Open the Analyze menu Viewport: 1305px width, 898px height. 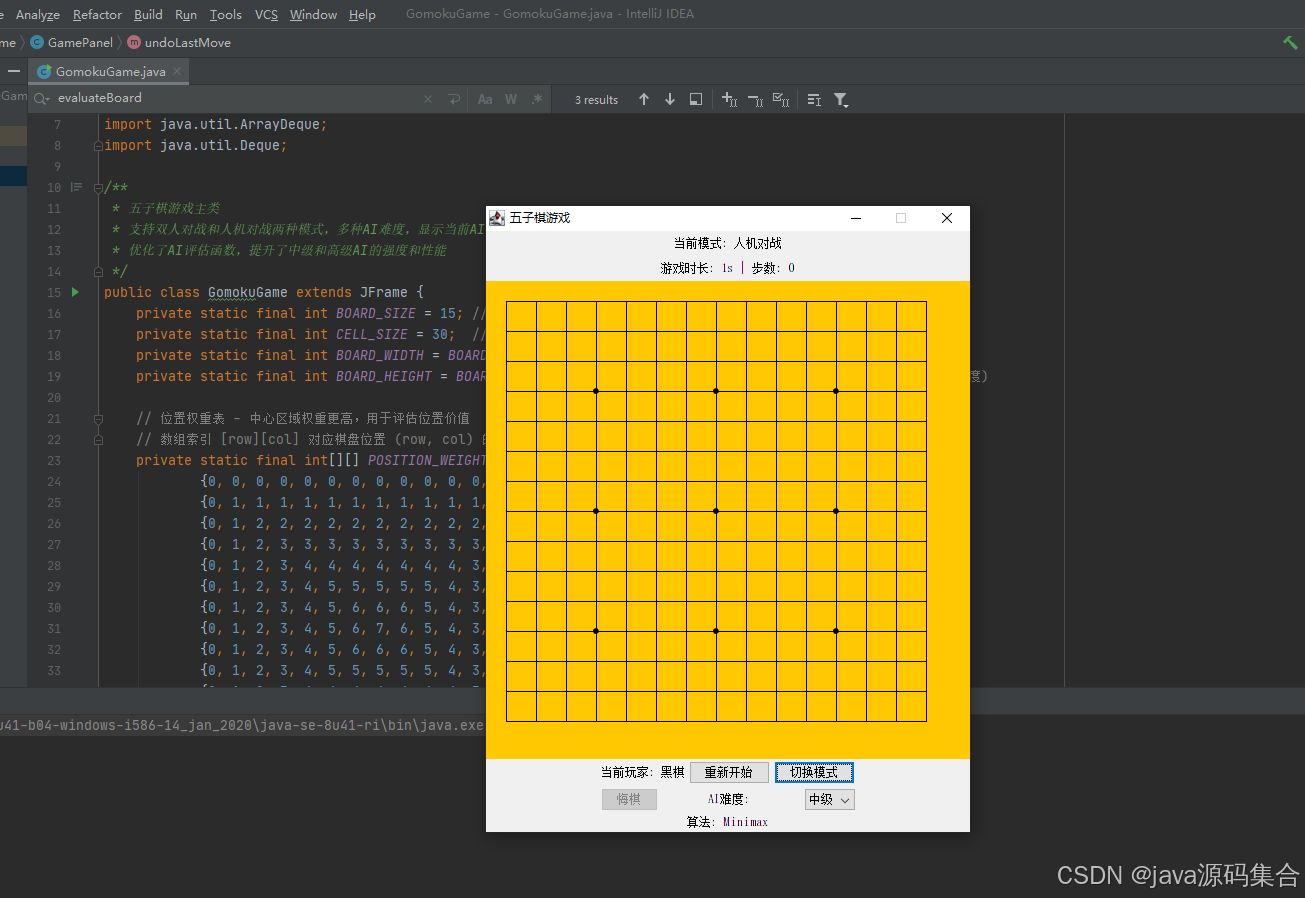(x=38, y=14)
